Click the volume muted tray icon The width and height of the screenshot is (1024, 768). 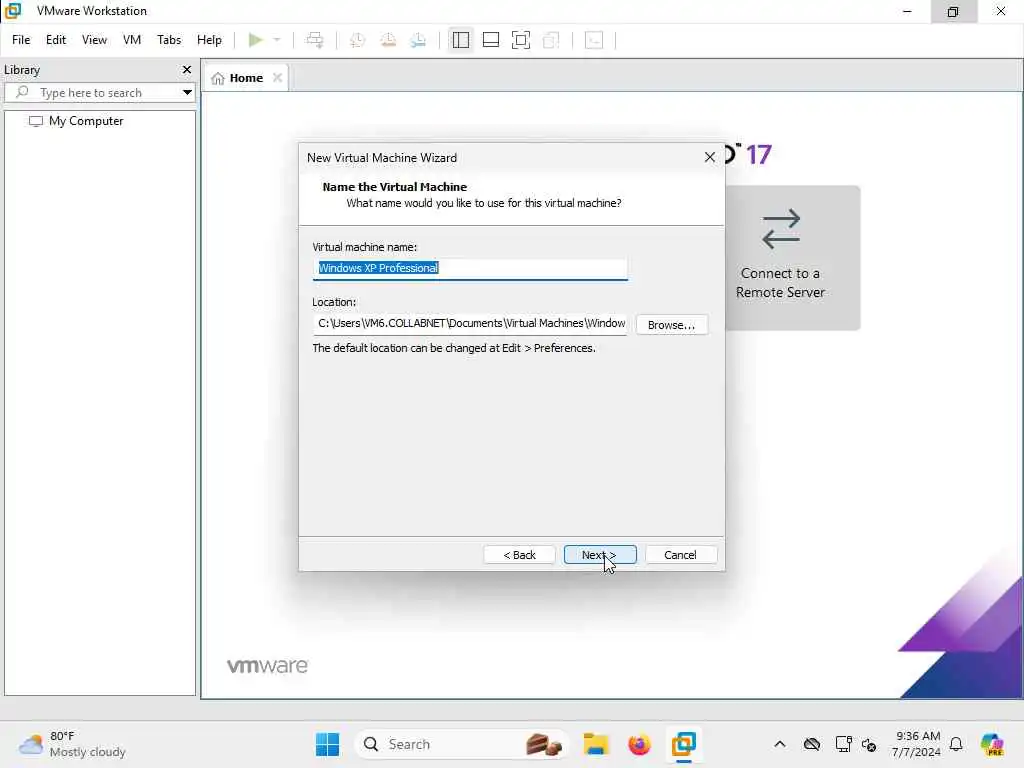(x=869, y=744)
